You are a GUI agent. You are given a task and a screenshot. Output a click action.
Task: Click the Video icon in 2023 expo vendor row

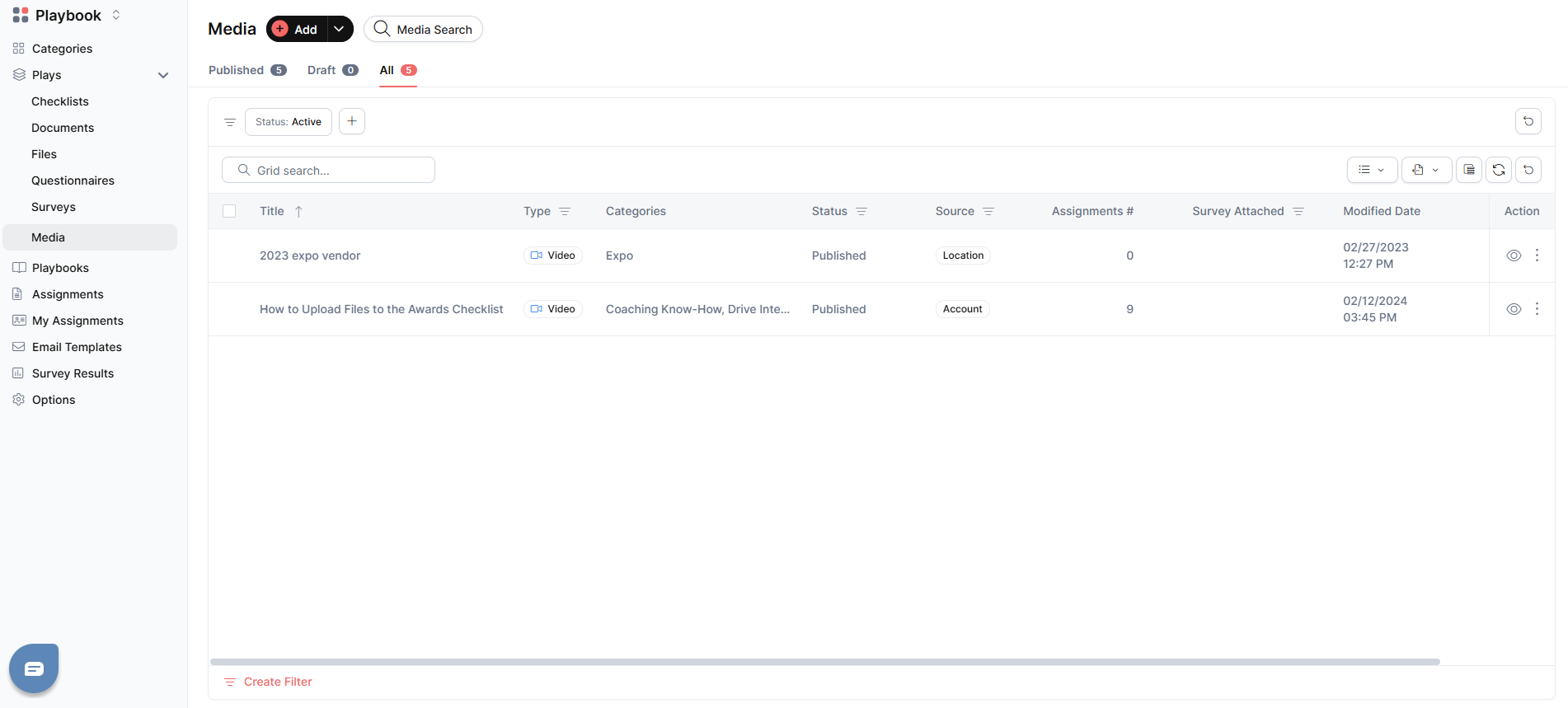(537, 256)
